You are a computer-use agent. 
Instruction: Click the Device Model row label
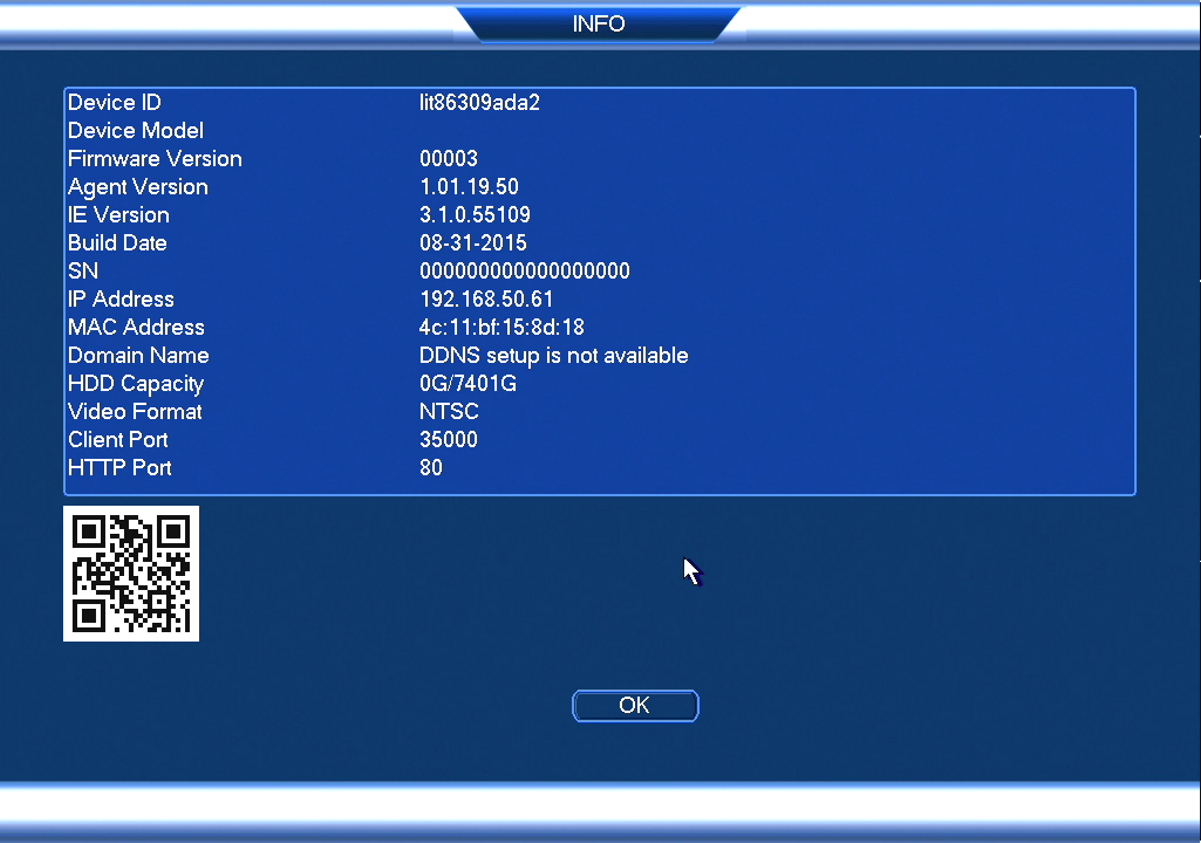click(x=136, y=131)
